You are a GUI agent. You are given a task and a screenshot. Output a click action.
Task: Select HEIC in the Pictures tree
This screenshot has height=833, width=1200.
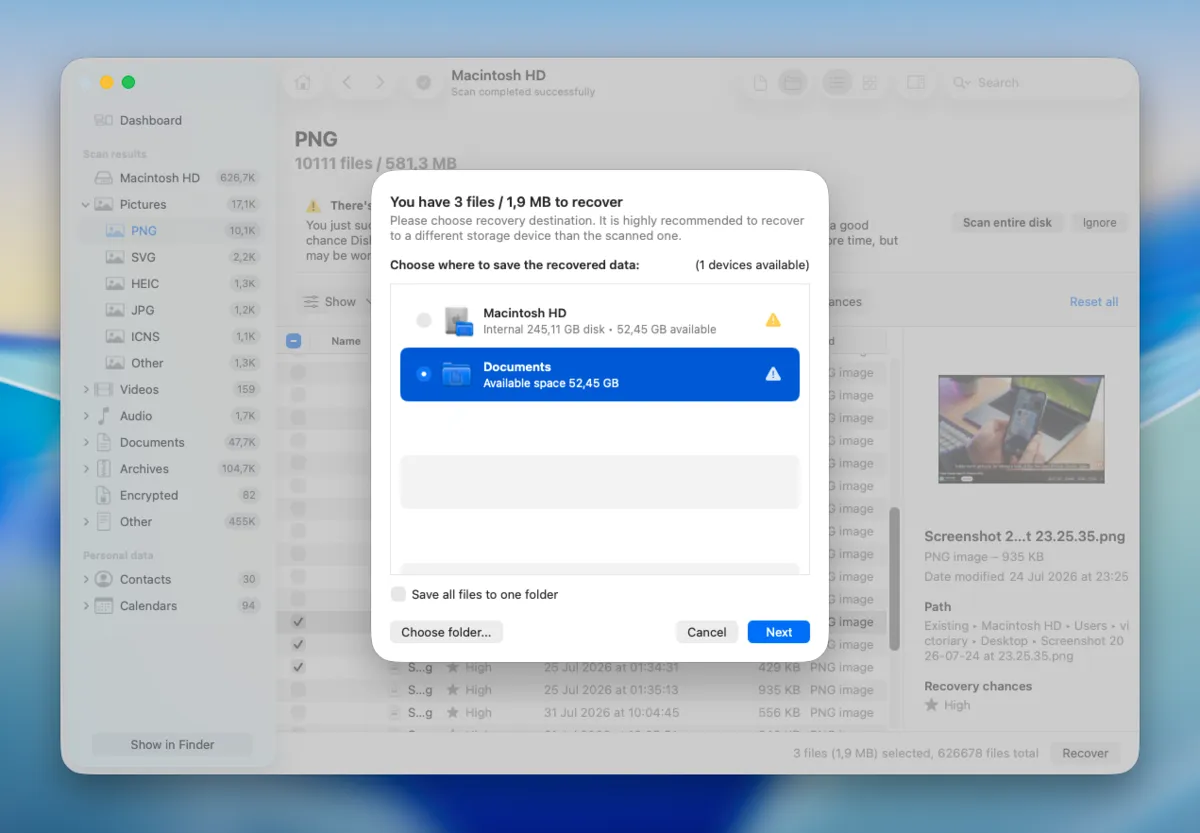170,284
